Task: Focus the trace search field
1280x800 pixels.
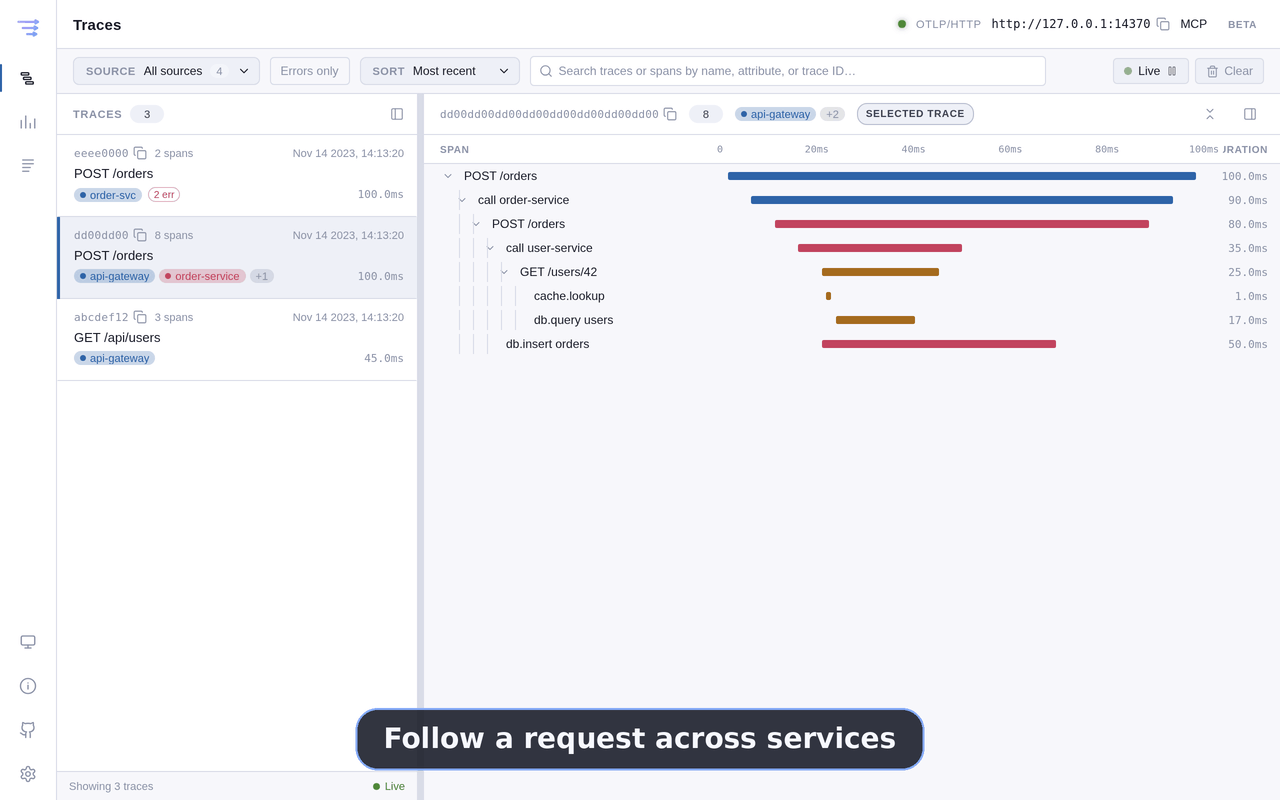Action: [788, 71]
